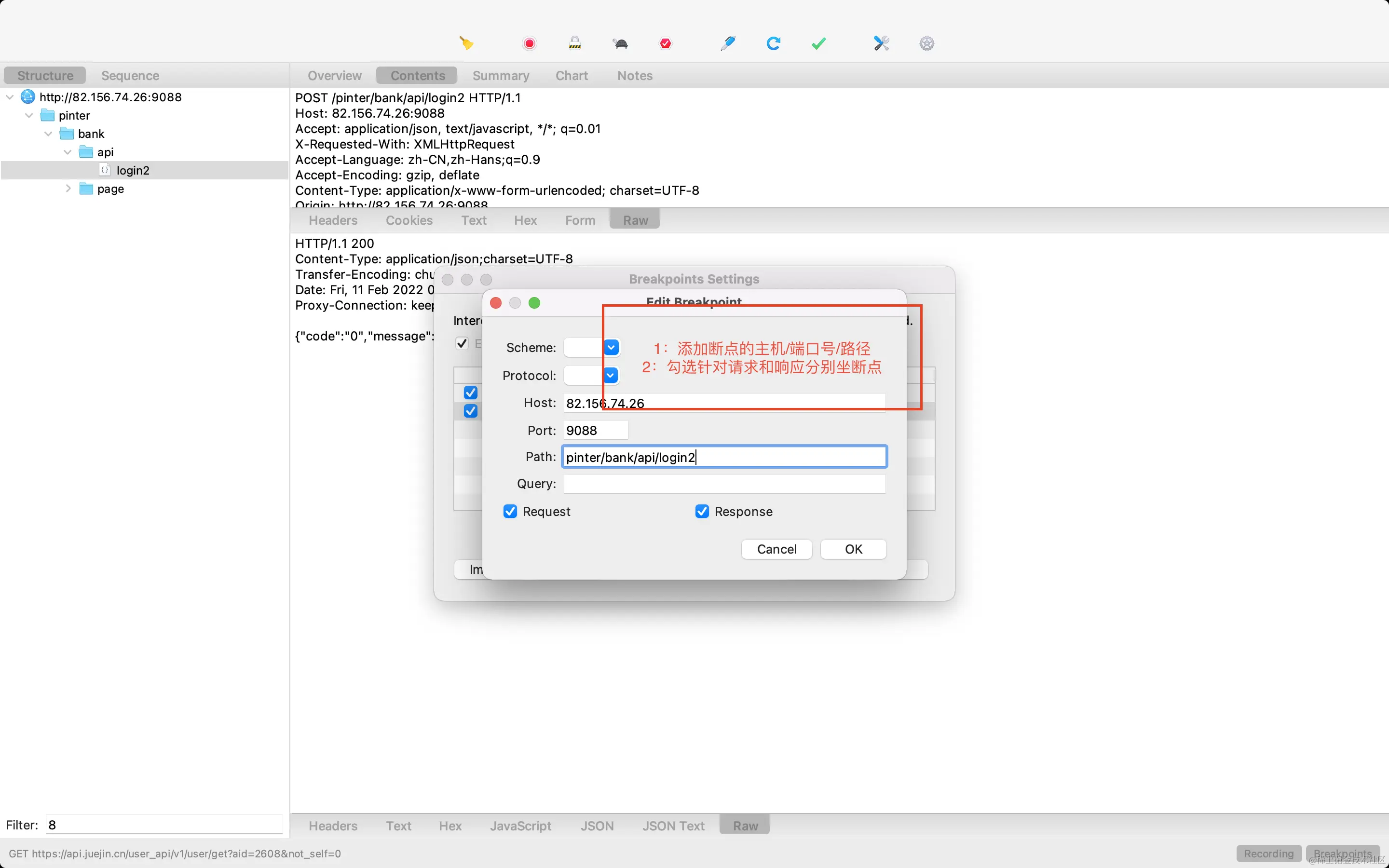1389x868 pixels.
Task: Open the Summary tab
Action: pyautogui.click(x=501, y=75)
